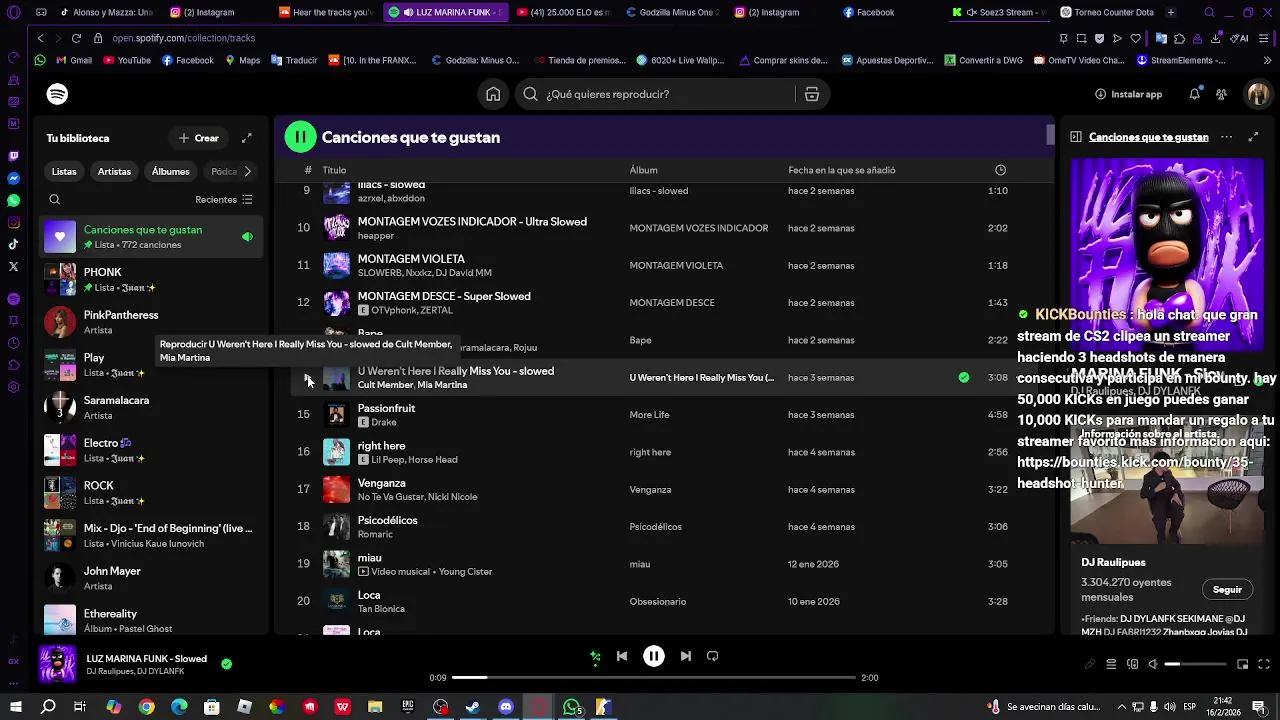Open Canciones que te gustan panel title link
The height and width of the screenshot is (720, 1280).
tap(1148, 137)
